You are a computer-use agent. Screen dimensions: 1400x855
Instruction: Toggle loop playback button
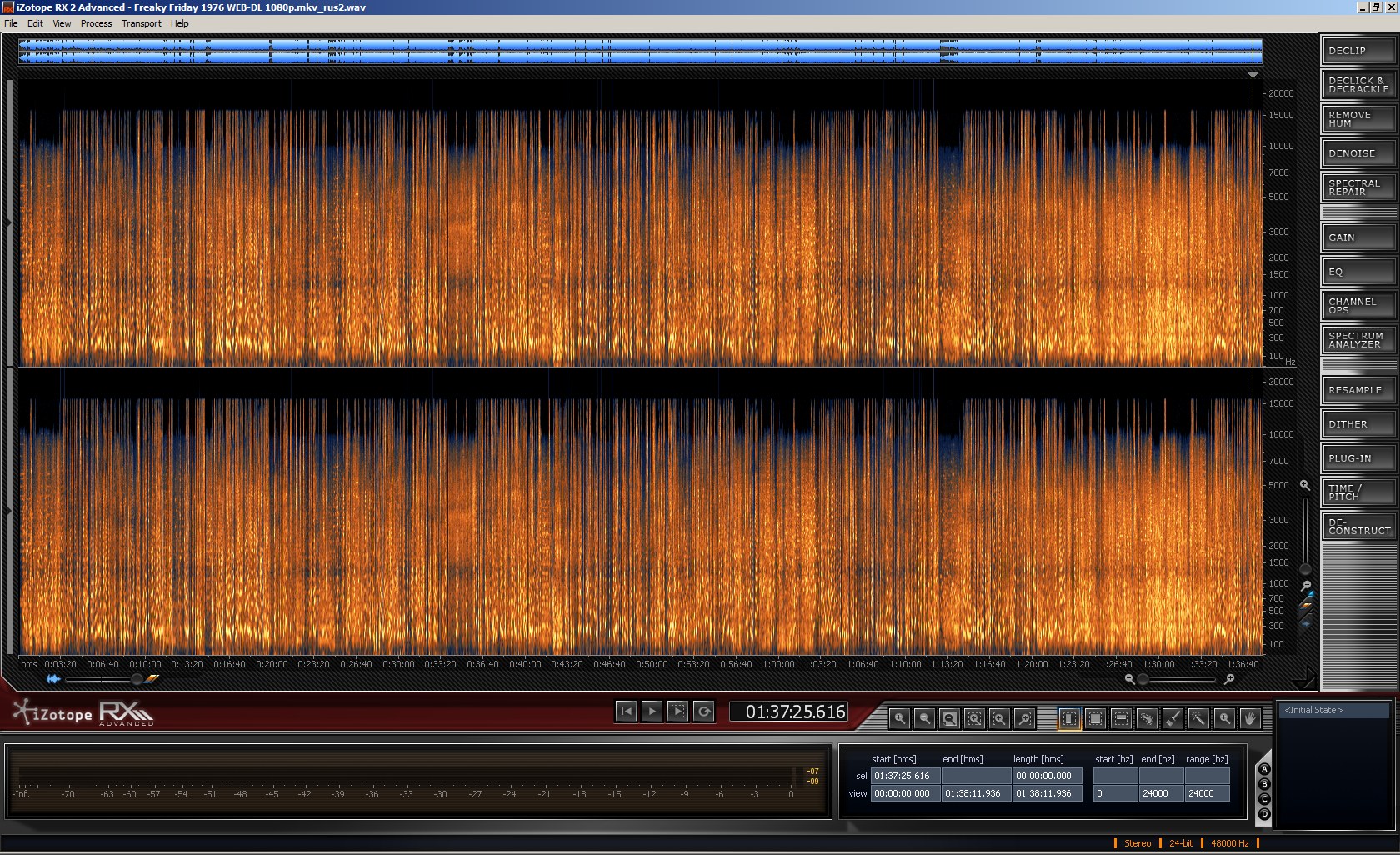tap(704, 712)
